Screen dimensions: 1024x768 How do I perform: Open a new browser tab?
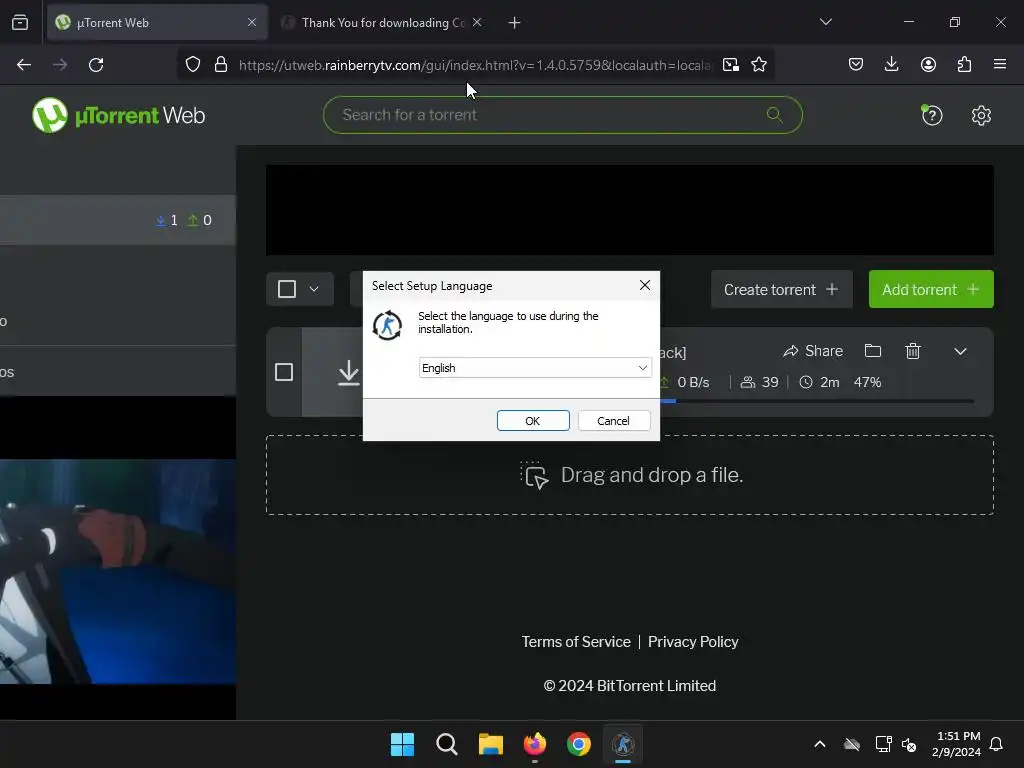(x=515, y=23)
